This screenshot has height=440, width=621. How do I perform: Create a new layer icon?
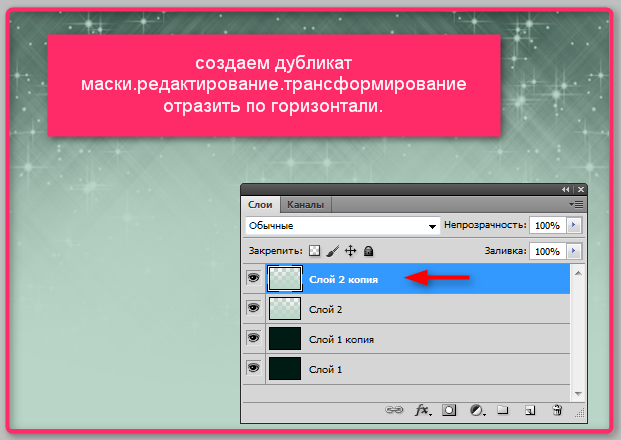point(530,410)
